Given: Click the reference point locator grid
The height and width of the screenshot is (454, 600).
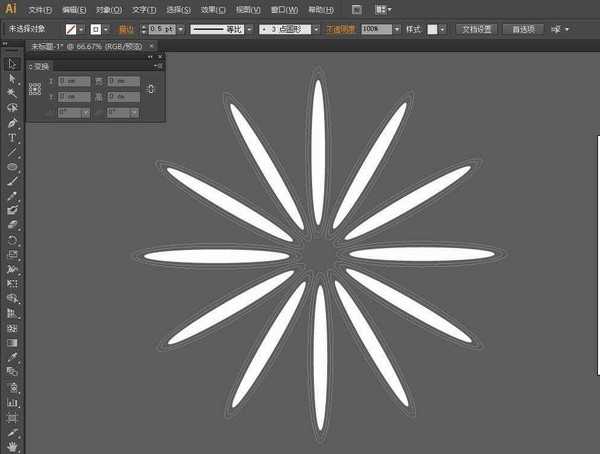Looking at the screenshot, I should [x=35, y=88].
